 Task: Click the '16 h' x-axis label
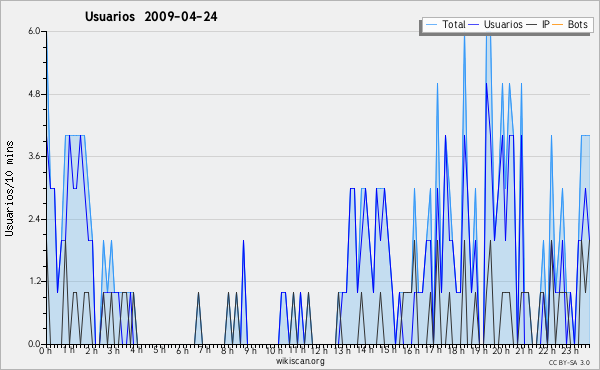coord(411,350)
